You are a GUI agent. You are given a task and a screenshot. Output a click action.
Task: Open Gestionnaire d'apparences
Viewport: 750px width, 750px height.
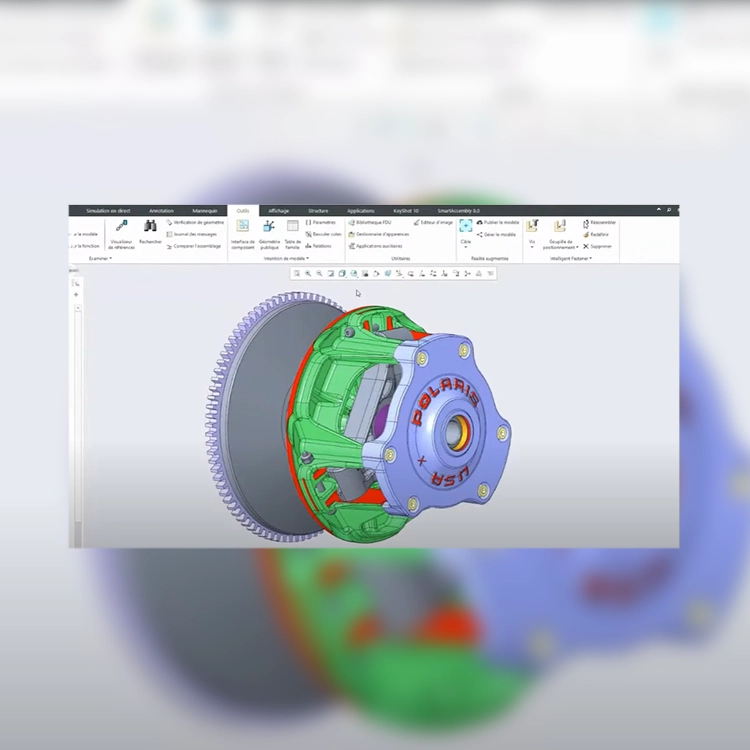coord(378,234)
